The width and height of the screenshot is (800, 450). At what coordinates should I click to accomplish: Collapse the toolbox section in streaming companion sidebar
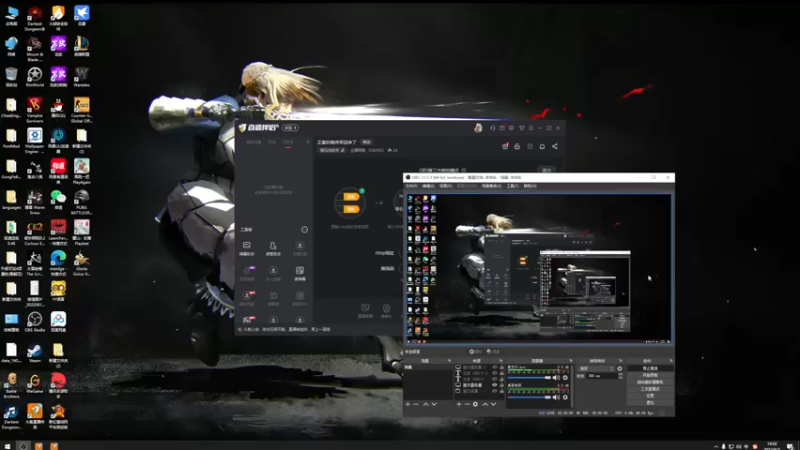click(304, 230)
